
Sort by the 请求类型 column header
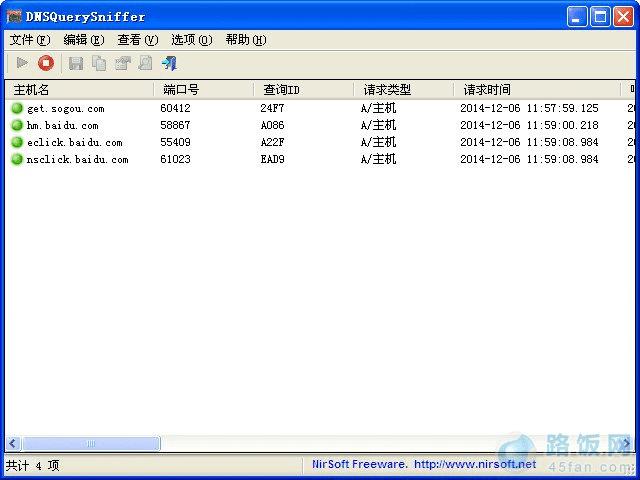[x=404, y=89]
